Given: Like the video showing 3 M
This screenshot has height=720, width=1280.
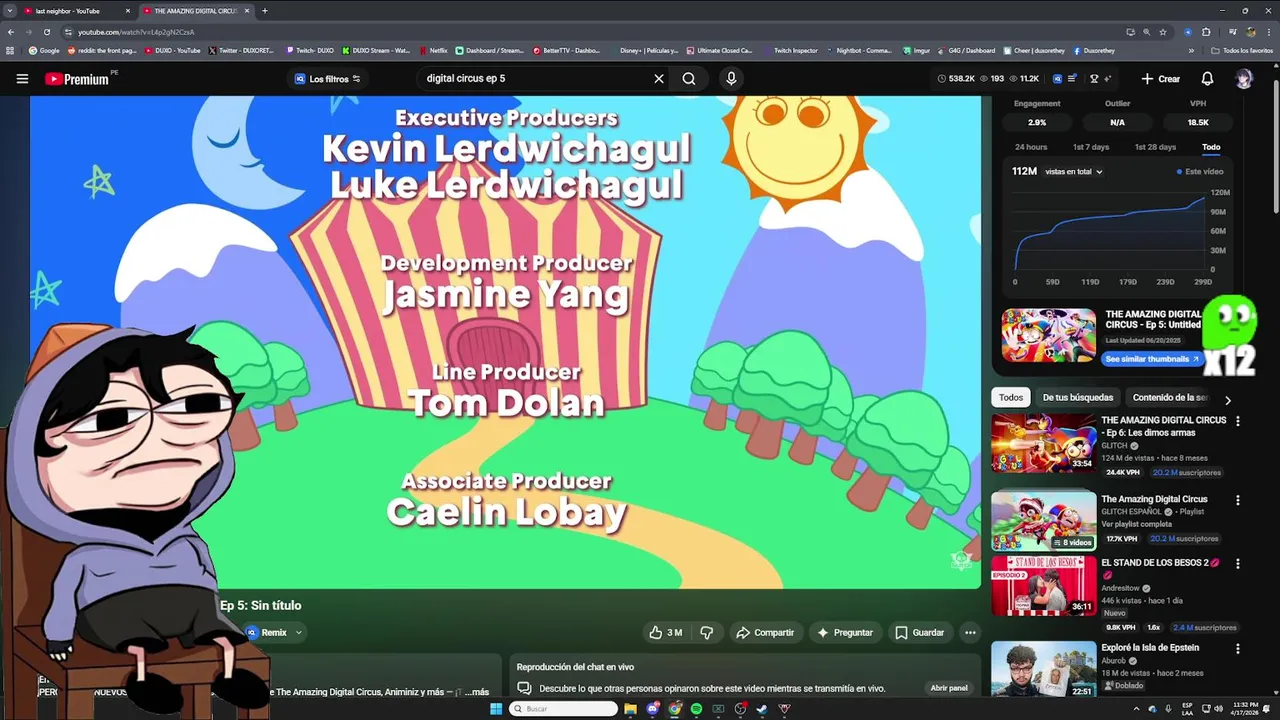Looking at the screenshot, I should point(666,632).
